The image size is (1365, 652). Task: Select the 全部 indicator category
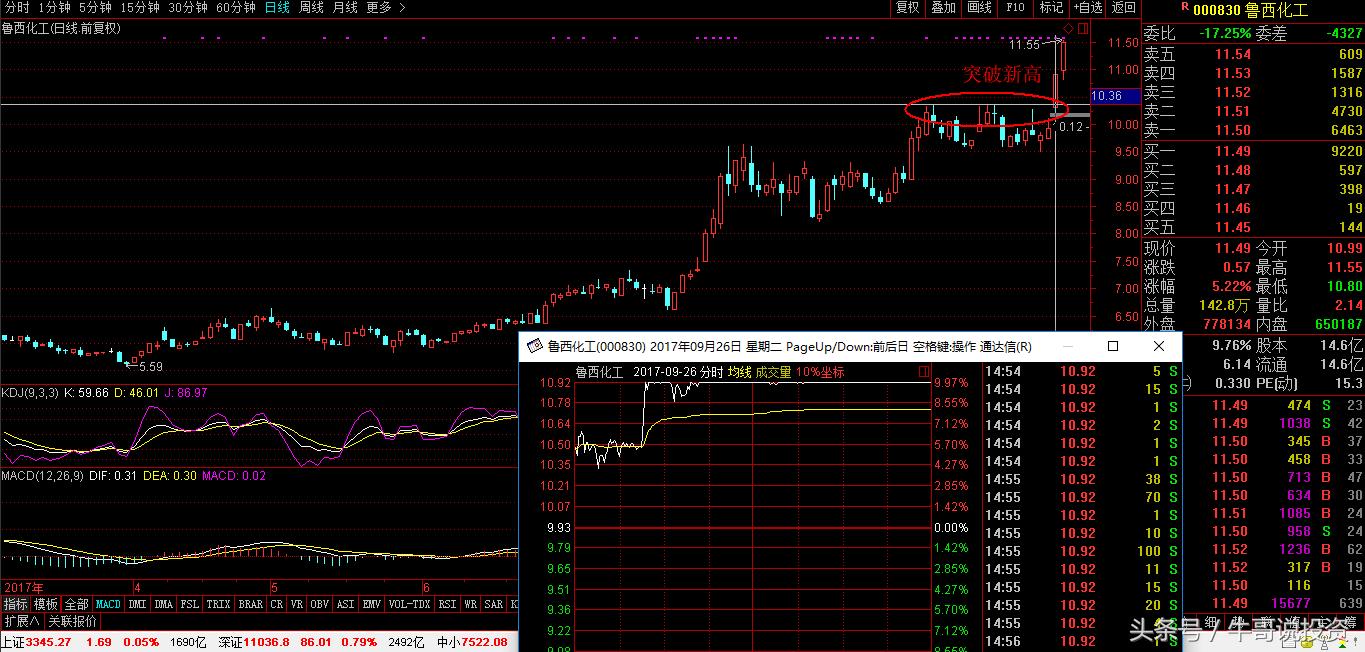pos(77,604)
